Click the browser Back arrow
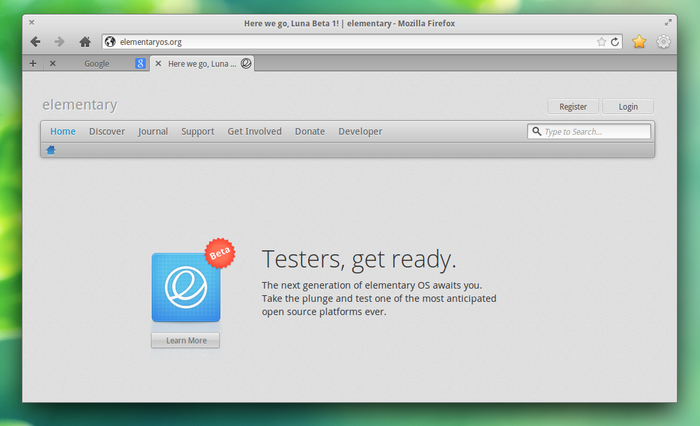Screen dimensions: 700x426 [35, 42]
